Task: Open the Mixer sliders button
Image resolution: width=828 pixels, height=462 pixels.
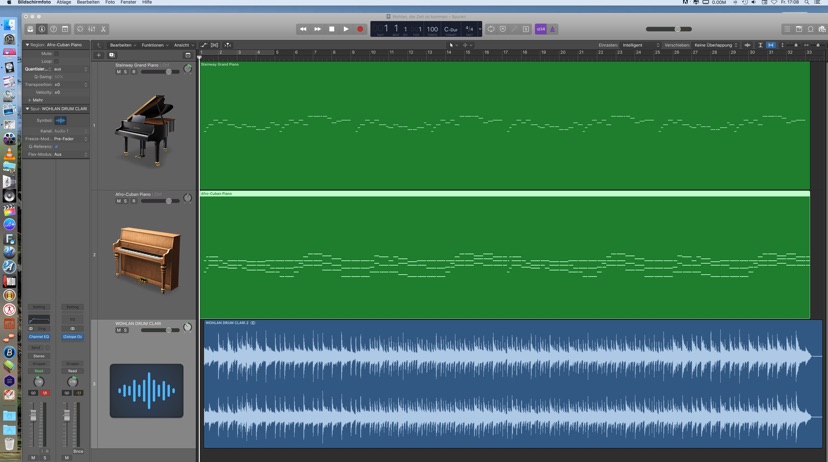Action: point(92,29)
